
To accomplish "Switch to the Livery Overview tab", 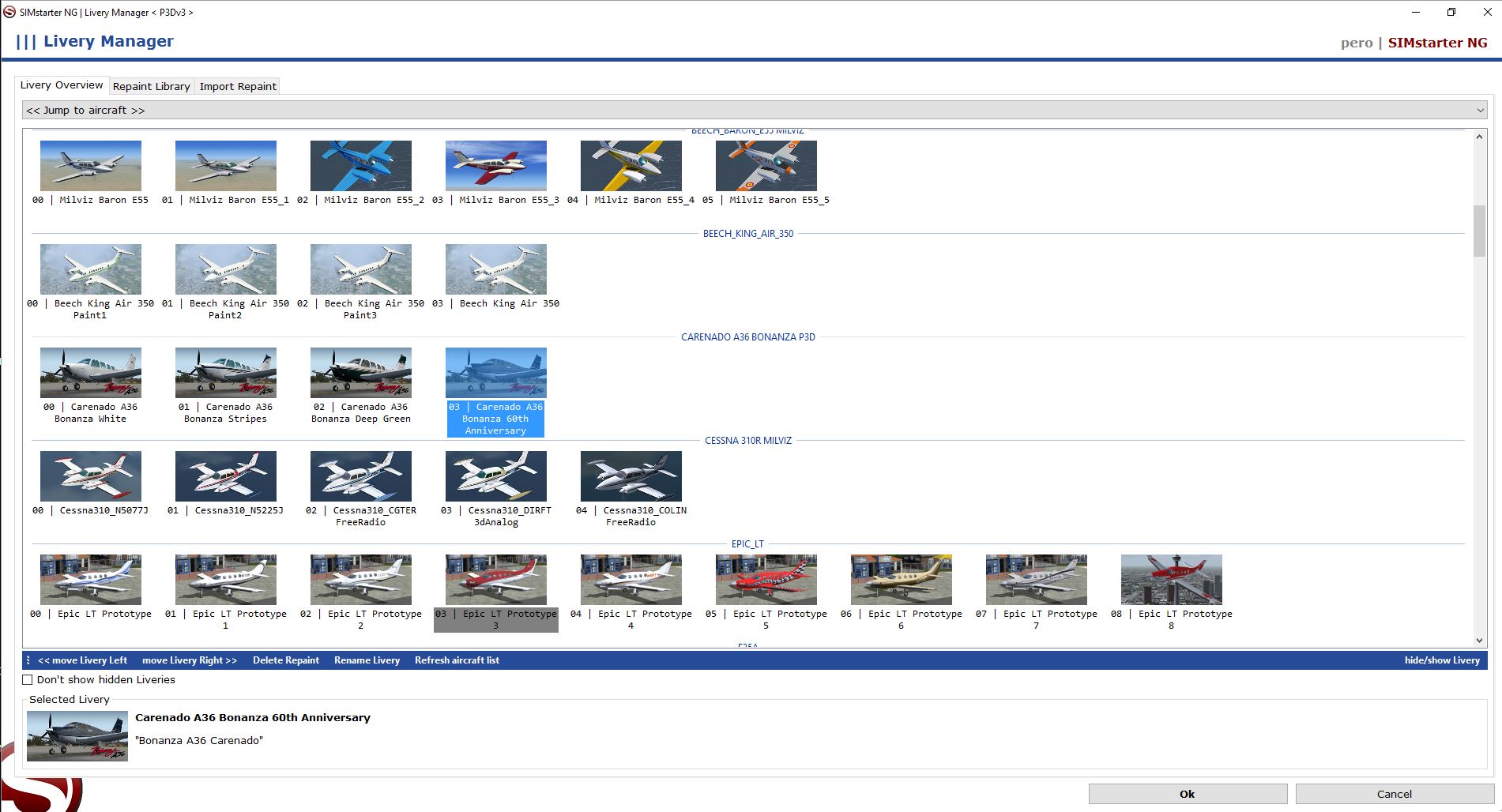I will tap(62, 85).
